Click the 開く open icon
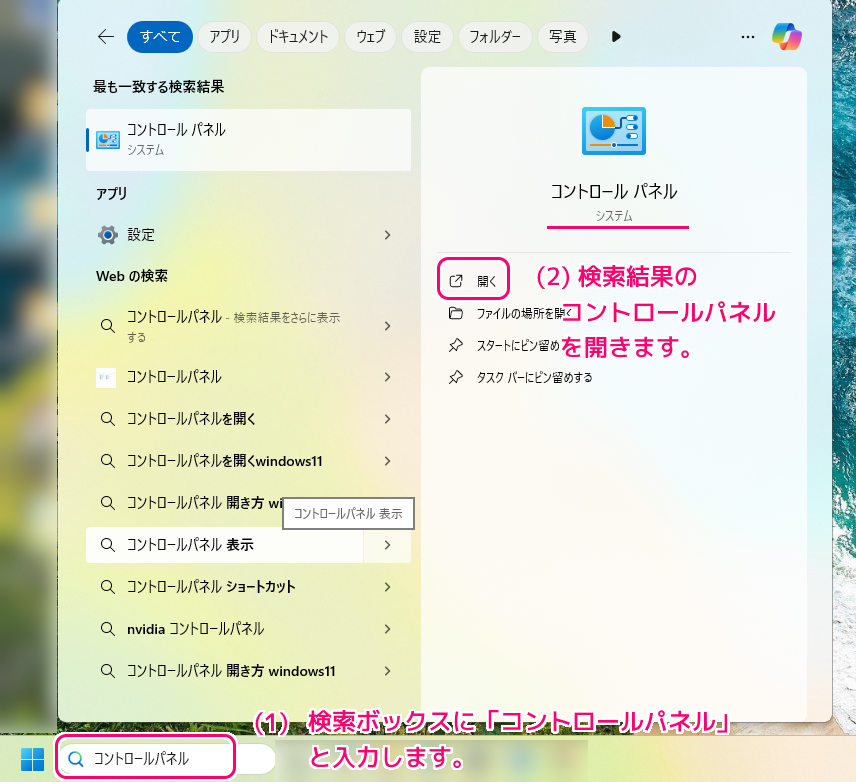 coord(456,281)
